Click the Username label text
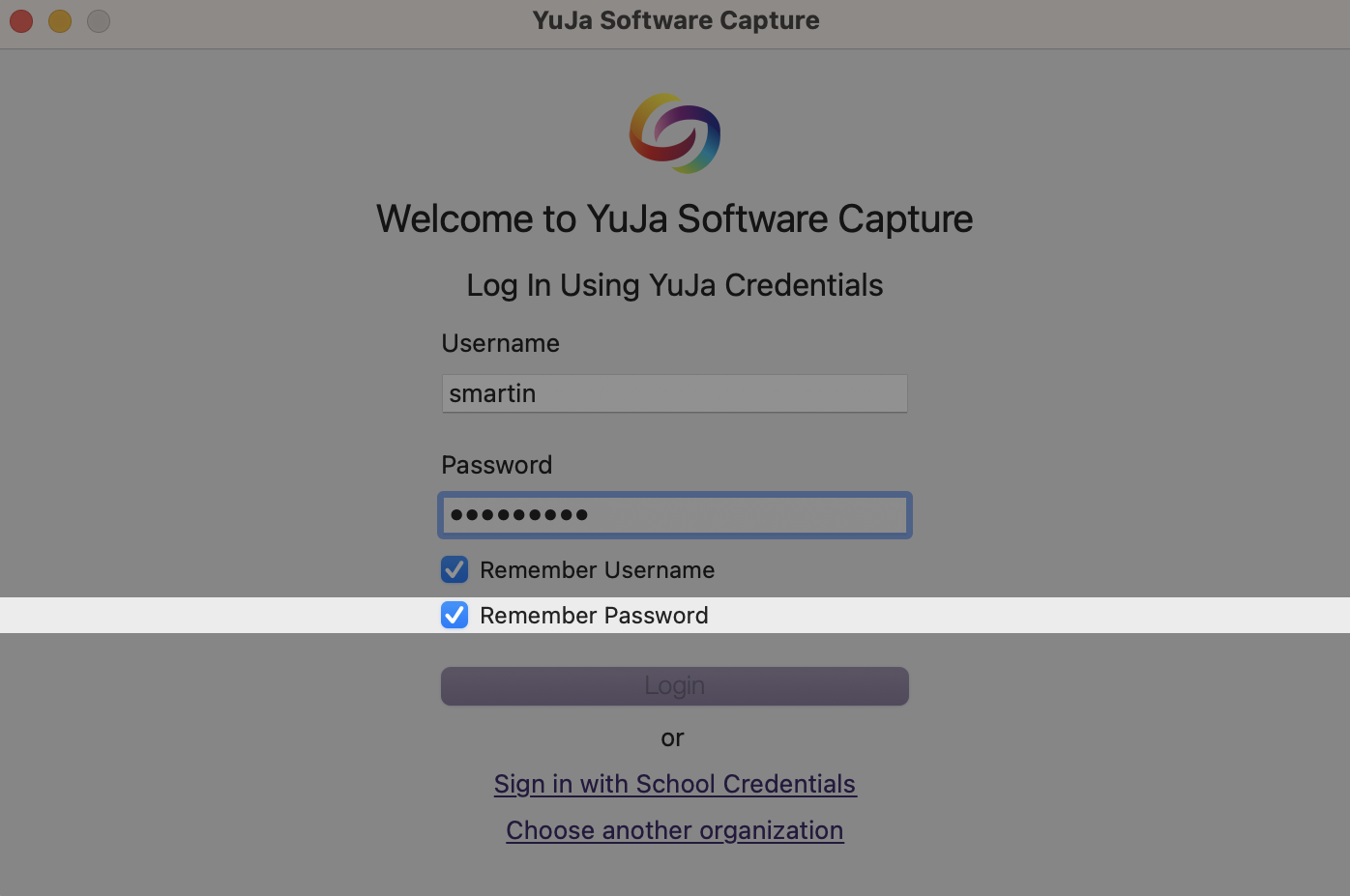Image resolution: width=1350 pixels, height=896 pixels. (500, 343)
